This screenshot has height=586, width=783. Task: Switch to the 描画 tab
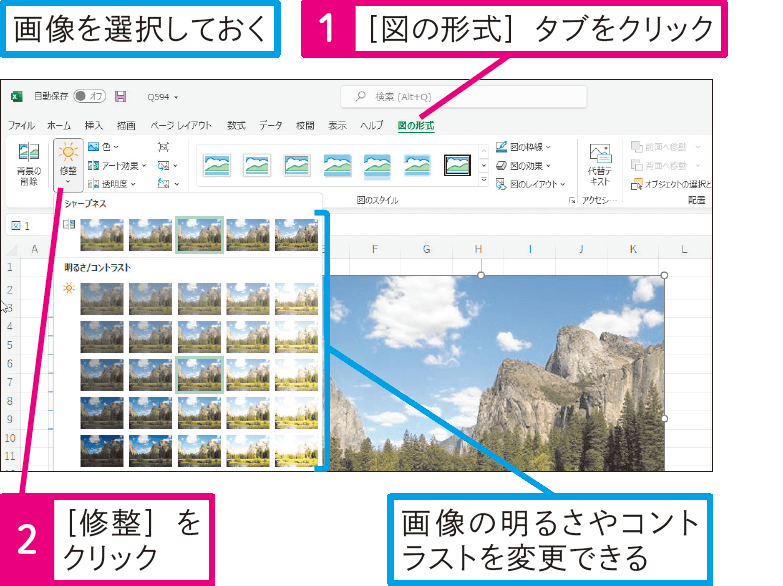[126, 125]
